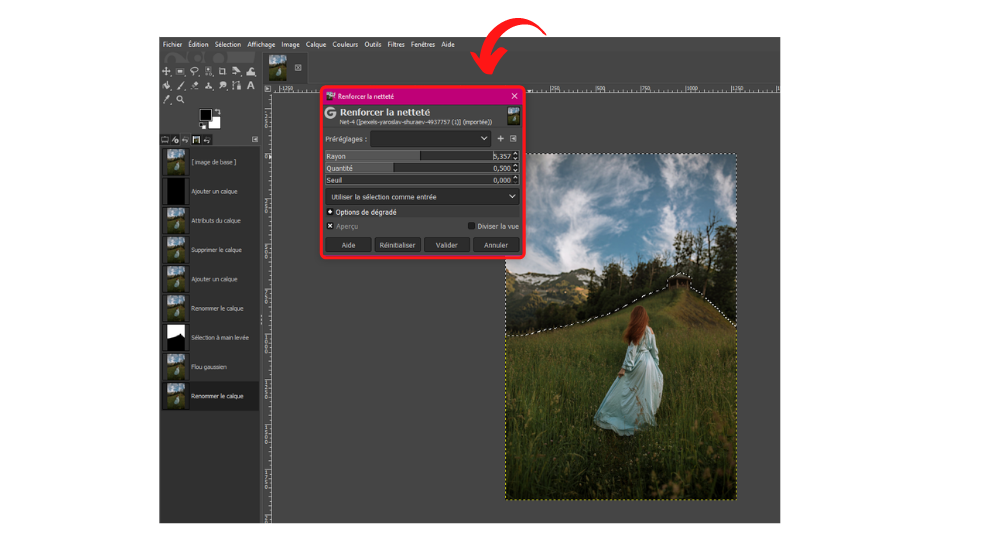Open the Outils menu
Image resolution: width=1000 pixels, height=560 pixels.
tap(373, 45)
